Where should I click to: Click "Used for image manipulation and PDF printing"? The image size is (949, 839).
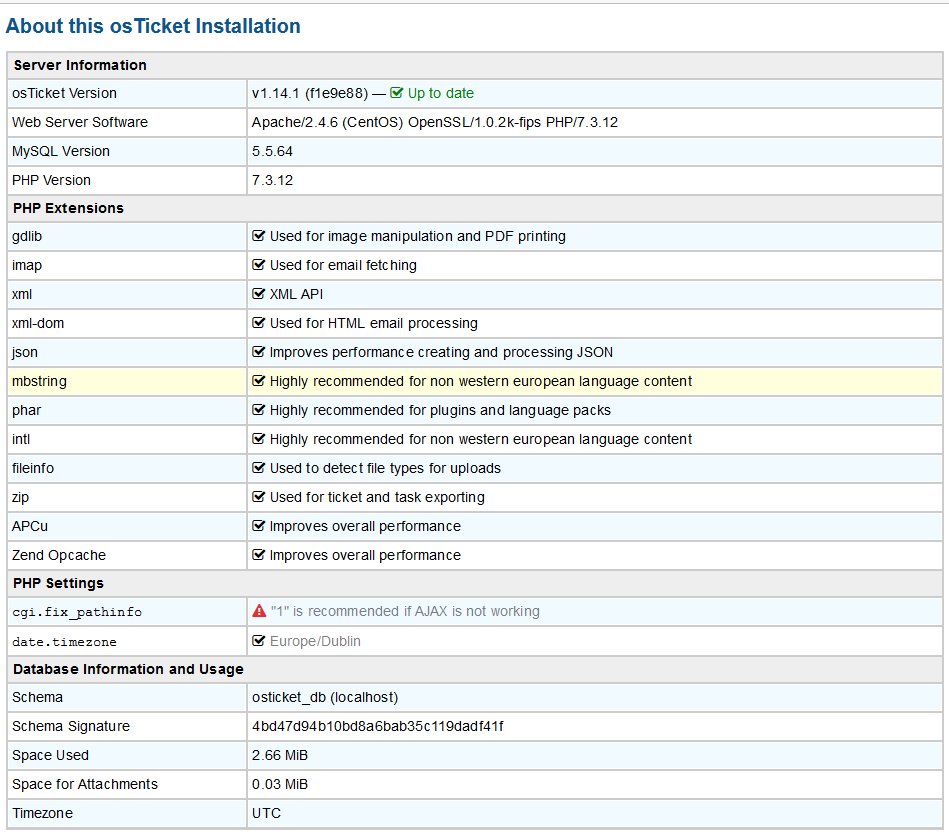tap(418, 236)
